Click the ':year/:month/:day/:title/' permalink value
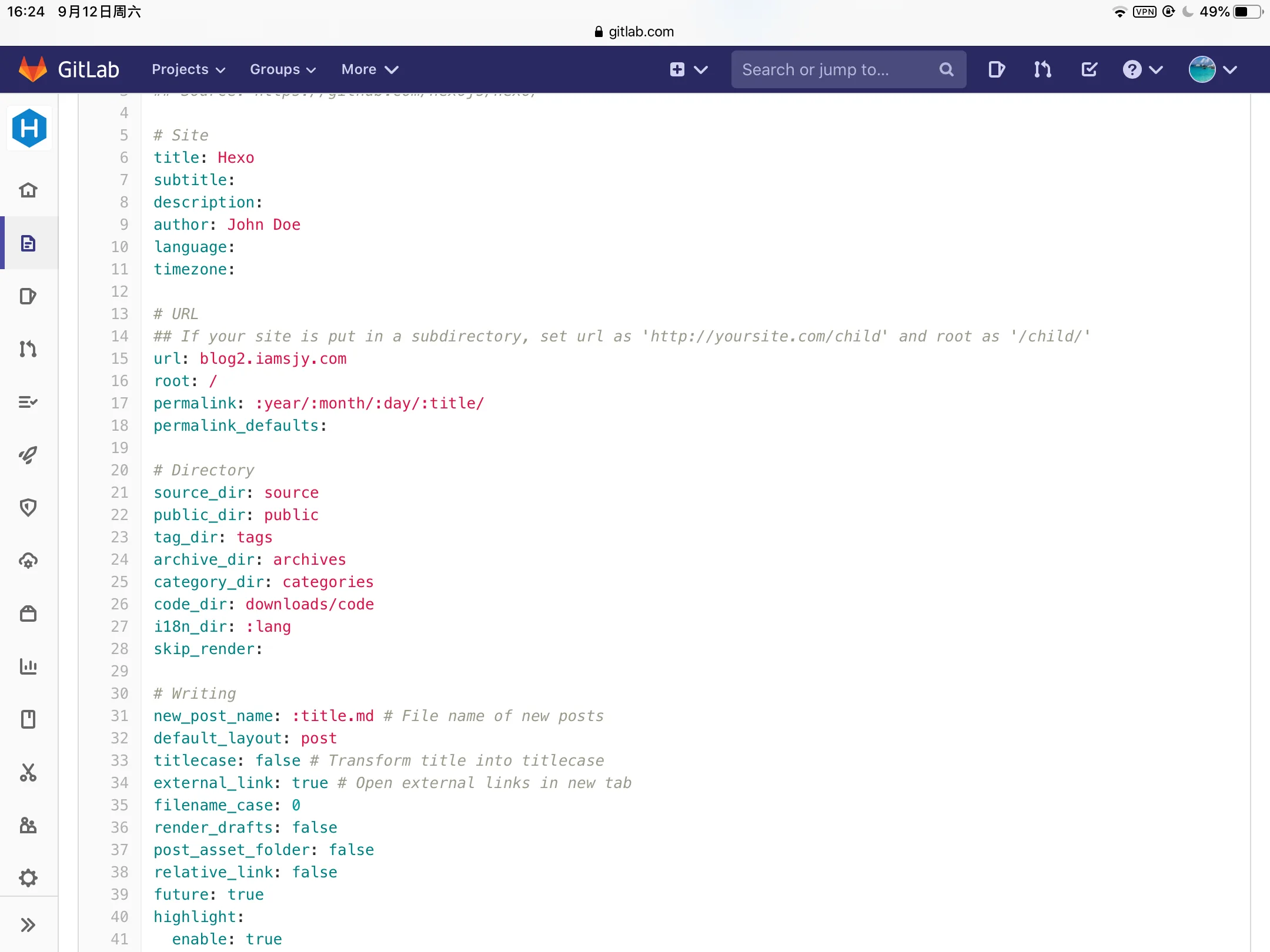The image size is (1270, 952). click(369, 403)
